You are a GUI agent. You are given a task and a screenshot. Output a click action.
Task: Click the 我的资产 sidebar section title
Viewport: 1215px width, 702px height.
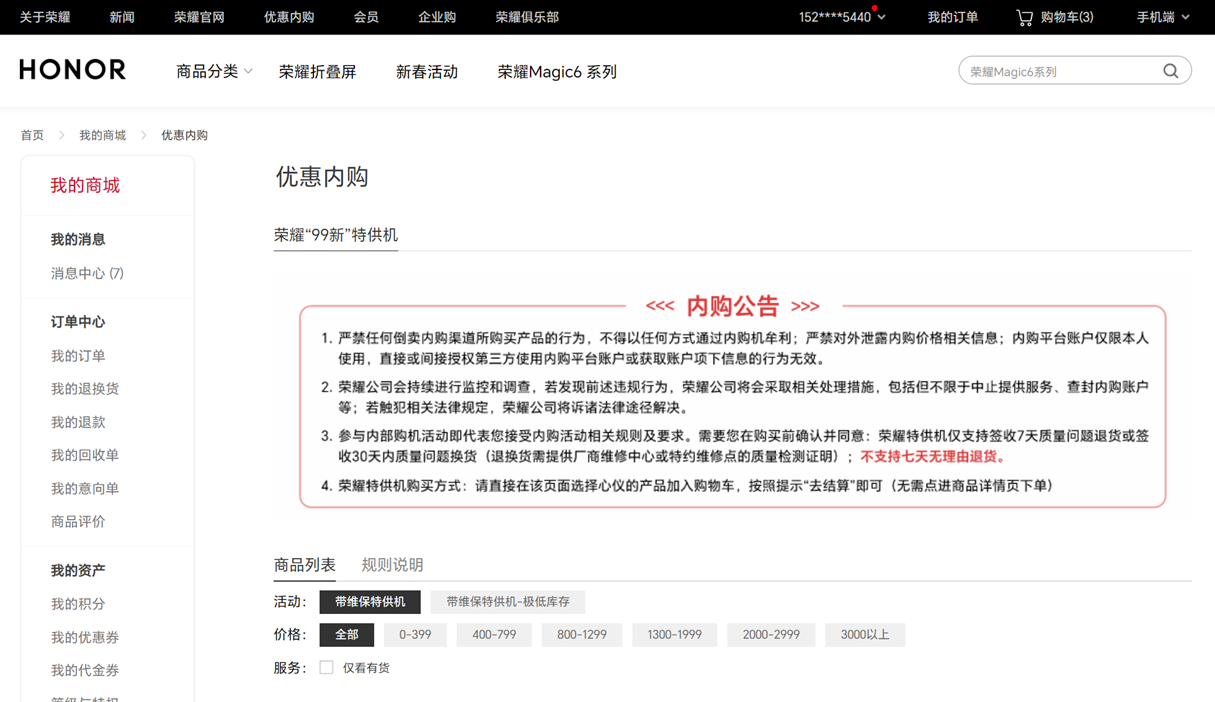(x=78, y=570)
